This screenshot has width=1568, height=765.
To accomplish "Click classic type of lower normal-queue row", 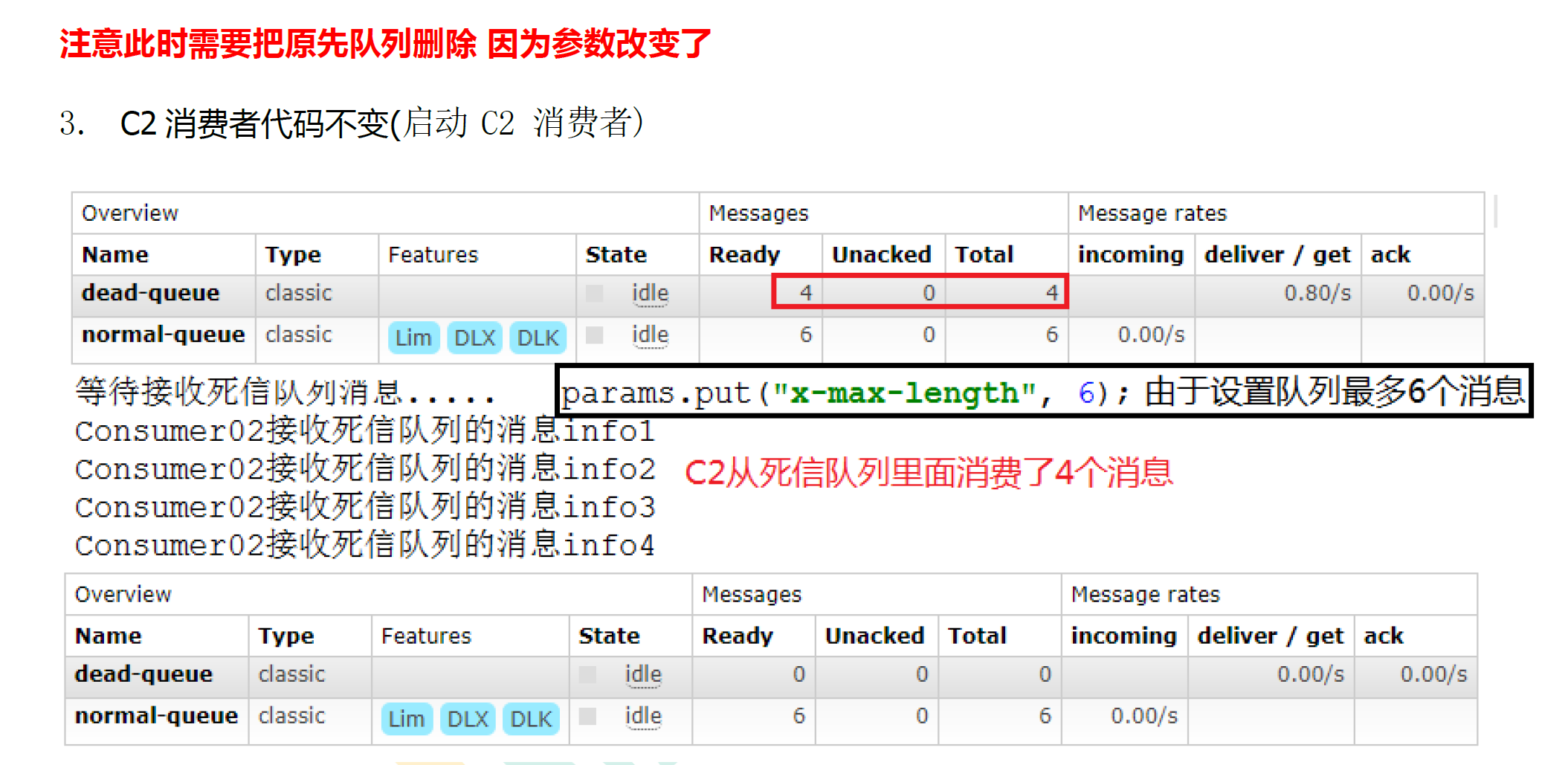I will [x=292, y=716].
